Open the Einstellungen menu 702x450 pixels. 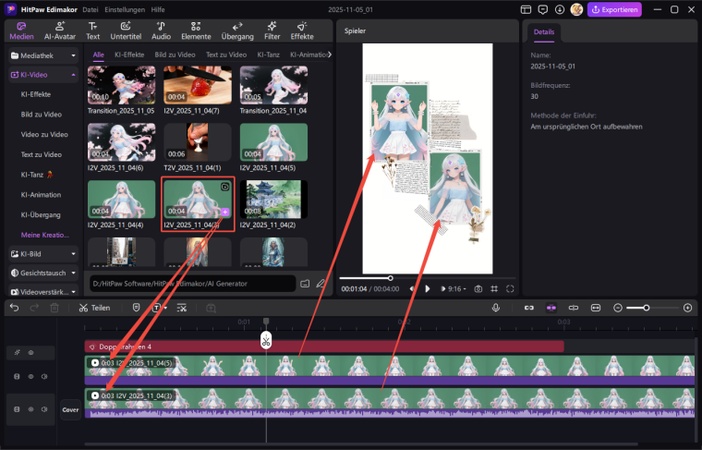click(x=124, y=9)
